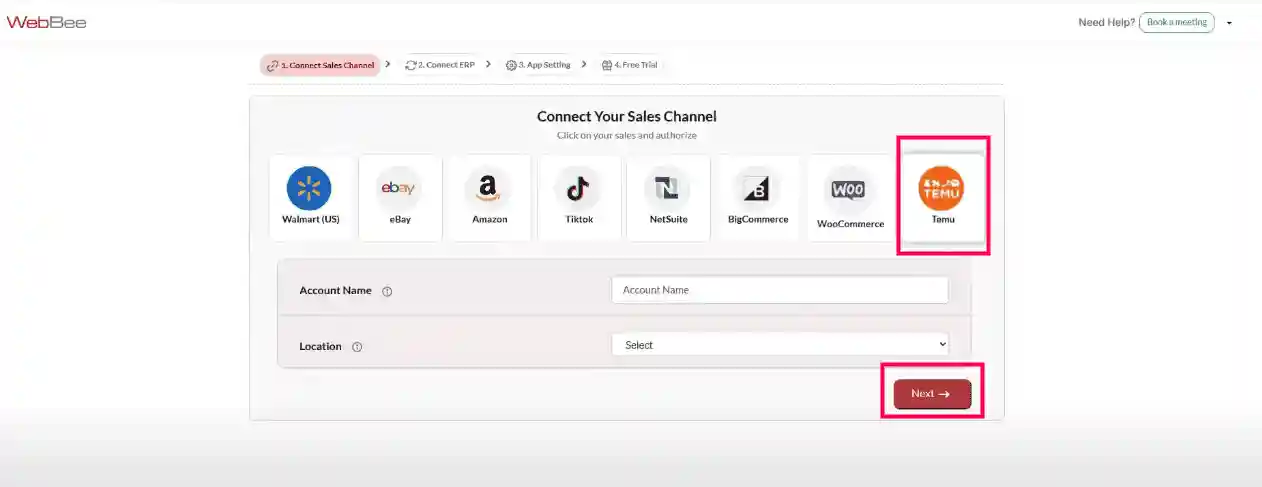Click the Location info icon

tap(357, 347)
